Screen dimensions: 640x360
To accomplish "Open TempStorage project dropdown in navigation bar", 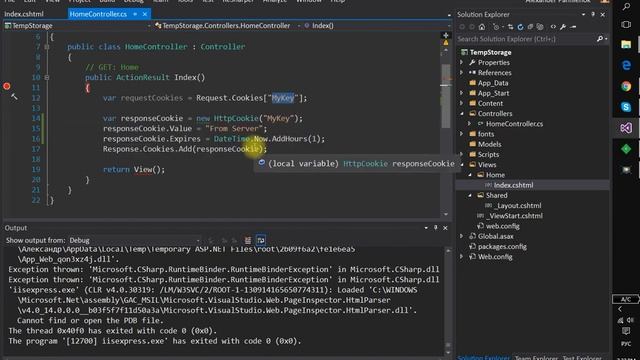I will point(77,26).
